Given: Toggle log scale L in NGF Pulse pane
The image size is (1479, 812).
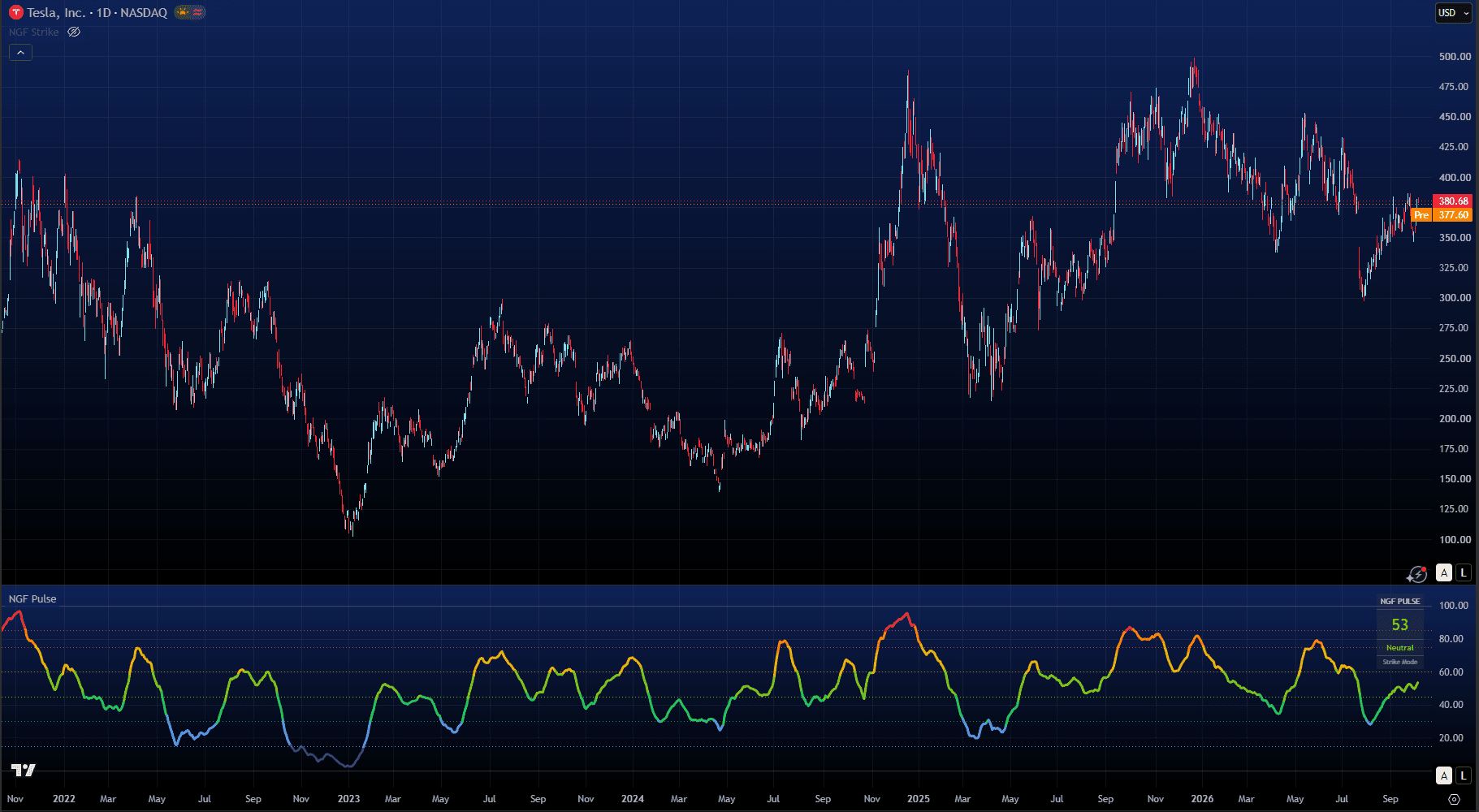Looking at the screenshot, I should click(x=1464, y=775).
